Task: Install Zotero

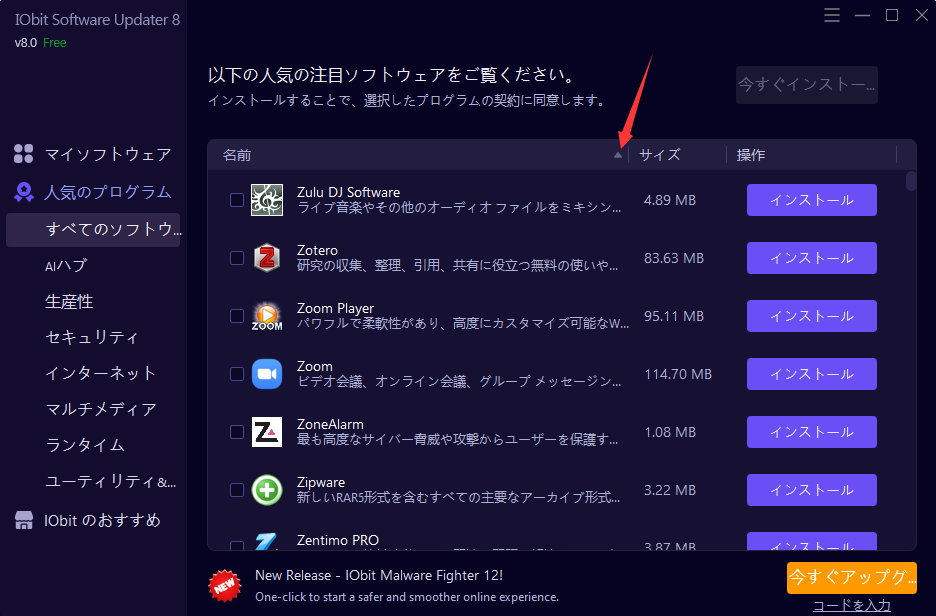Action: point(812,258)
